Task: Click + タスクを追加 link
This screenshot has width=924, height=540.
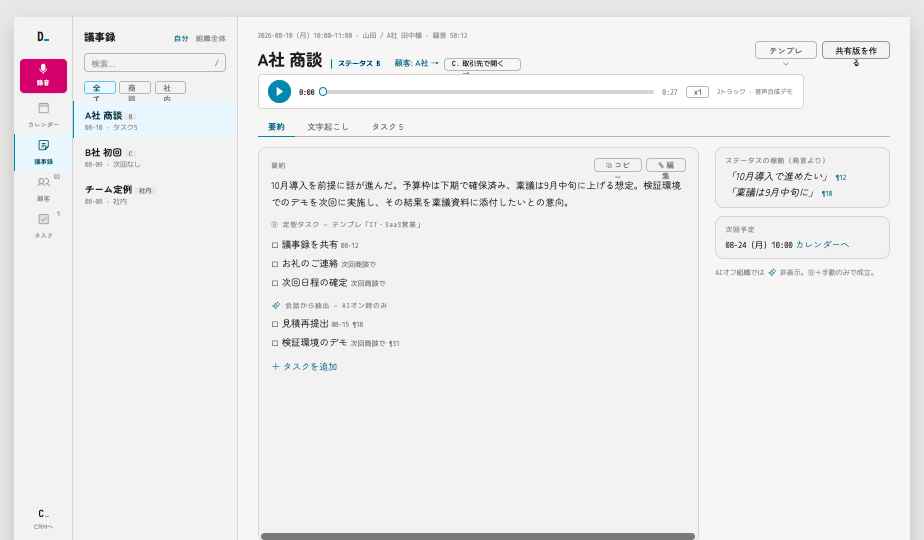Action: pos(305,366)
